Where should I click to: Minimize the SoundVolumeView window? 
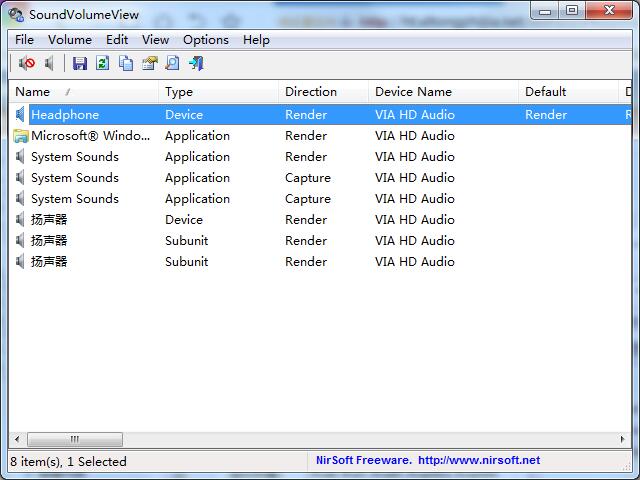[545, 11]
